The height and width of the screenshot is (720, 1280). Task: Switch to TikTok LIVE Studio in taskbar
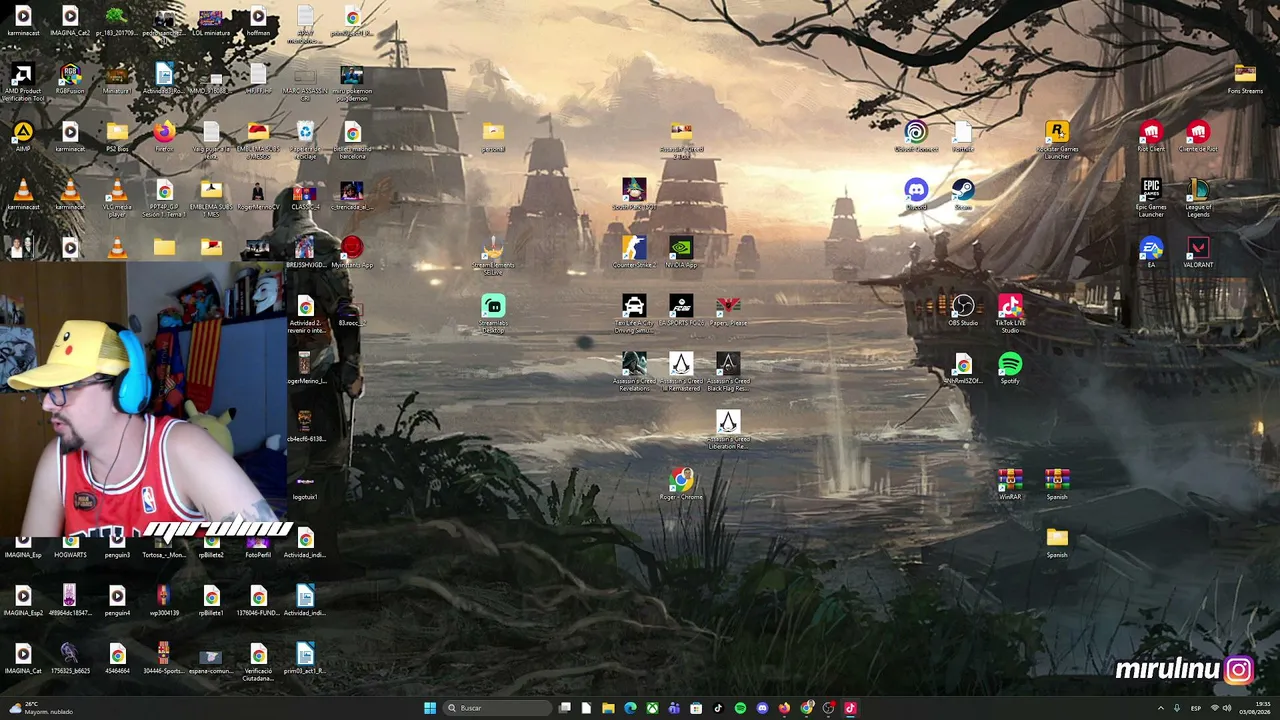click(x=850, y=708)
